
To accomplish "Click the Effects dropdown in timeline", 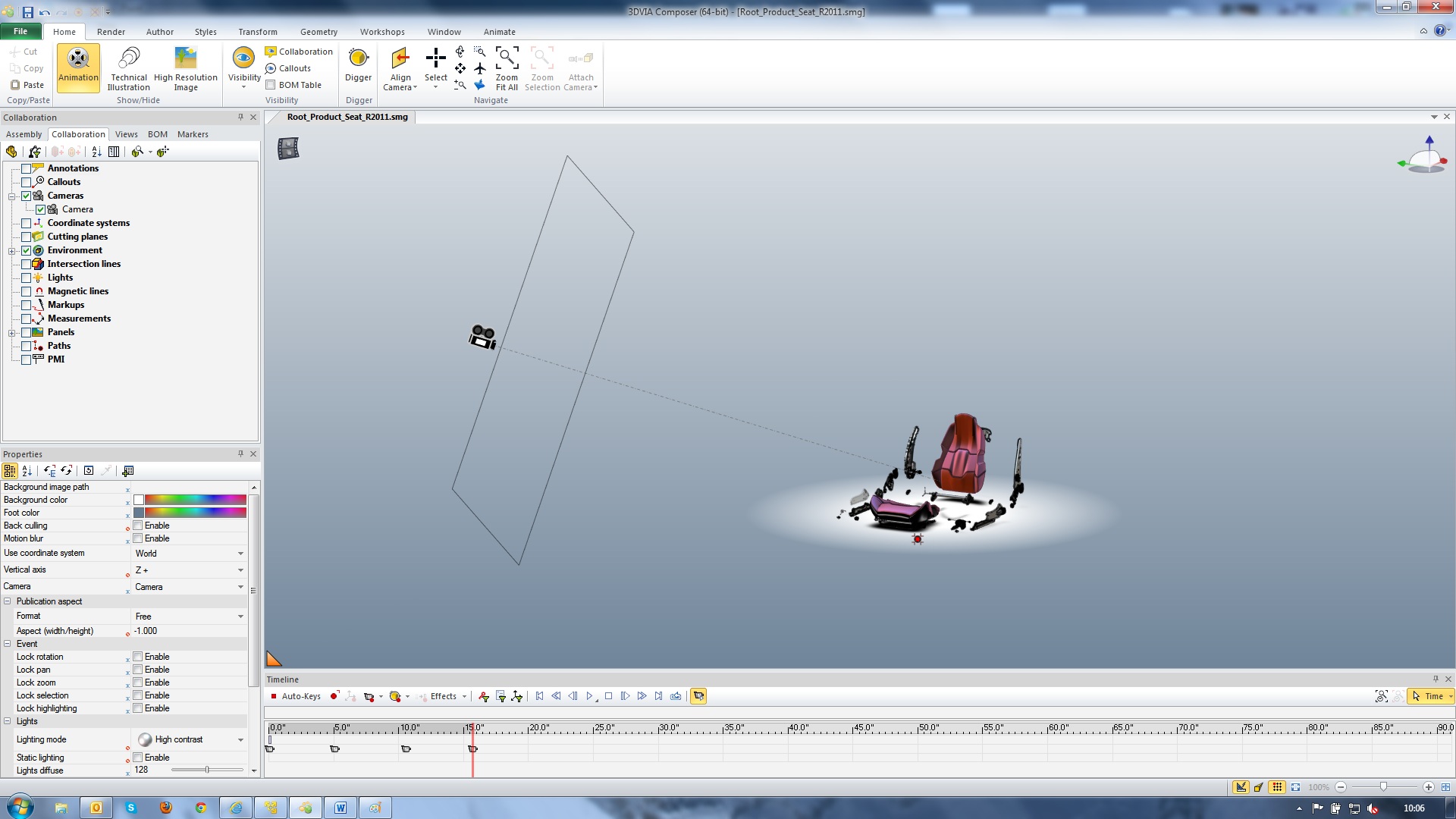I will point(448,696).
